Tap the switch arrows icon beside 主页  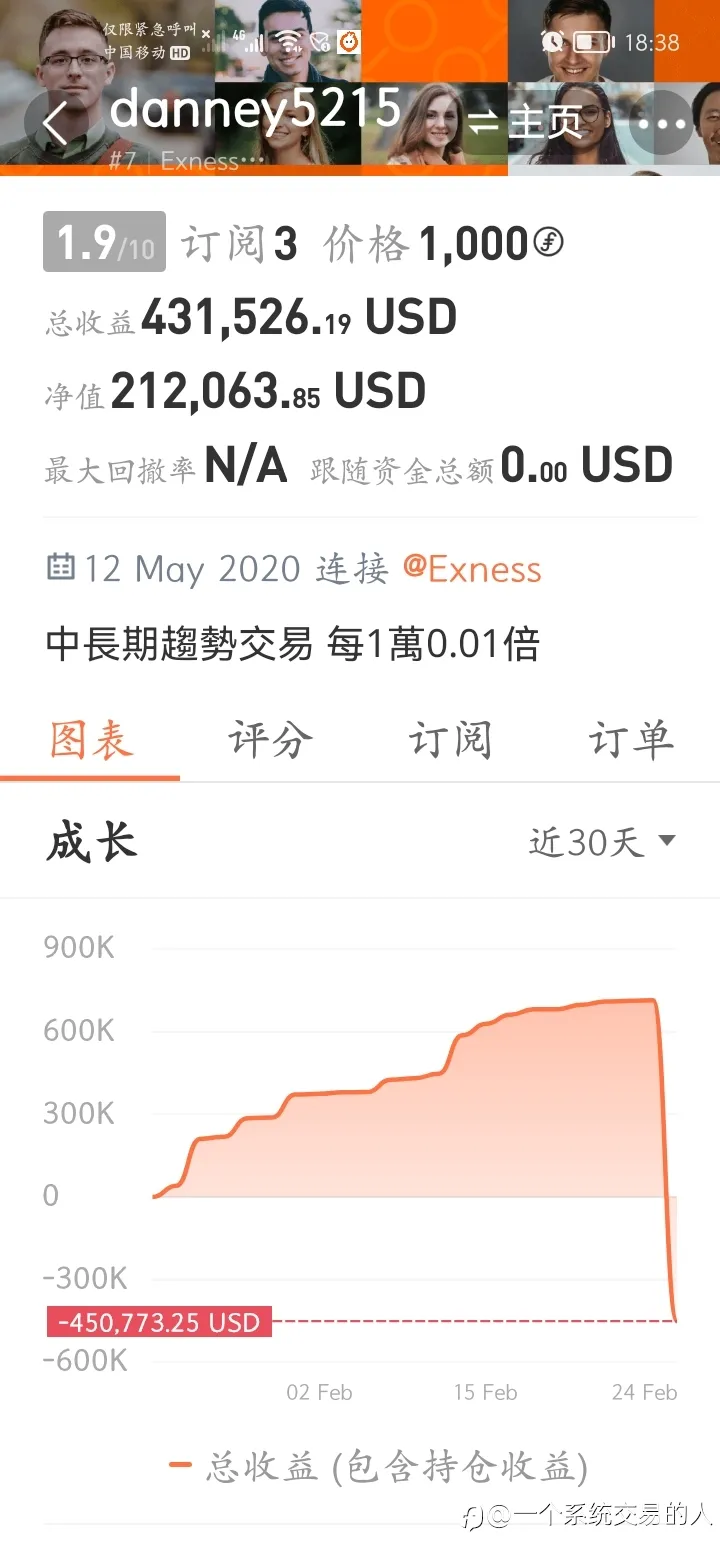tap(484, 122)
